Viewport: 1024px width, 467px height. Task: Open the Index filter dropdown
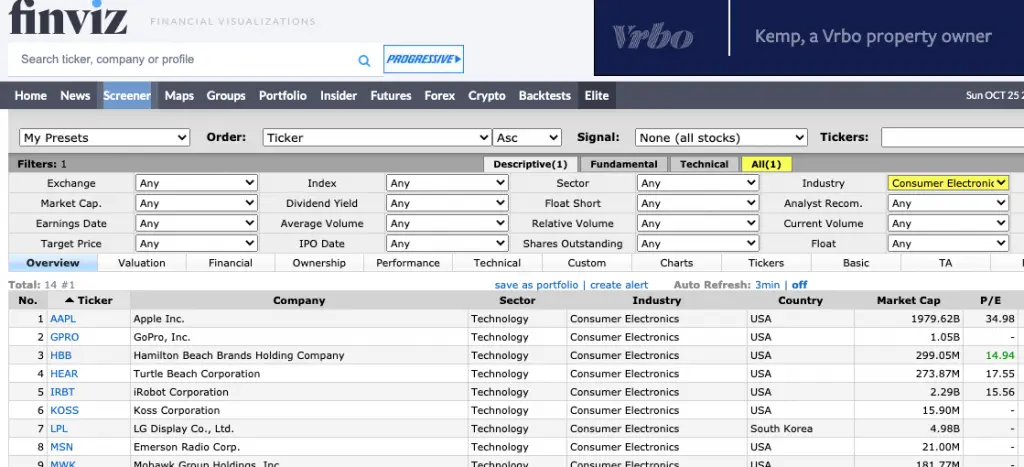click(x=447, y=183)
